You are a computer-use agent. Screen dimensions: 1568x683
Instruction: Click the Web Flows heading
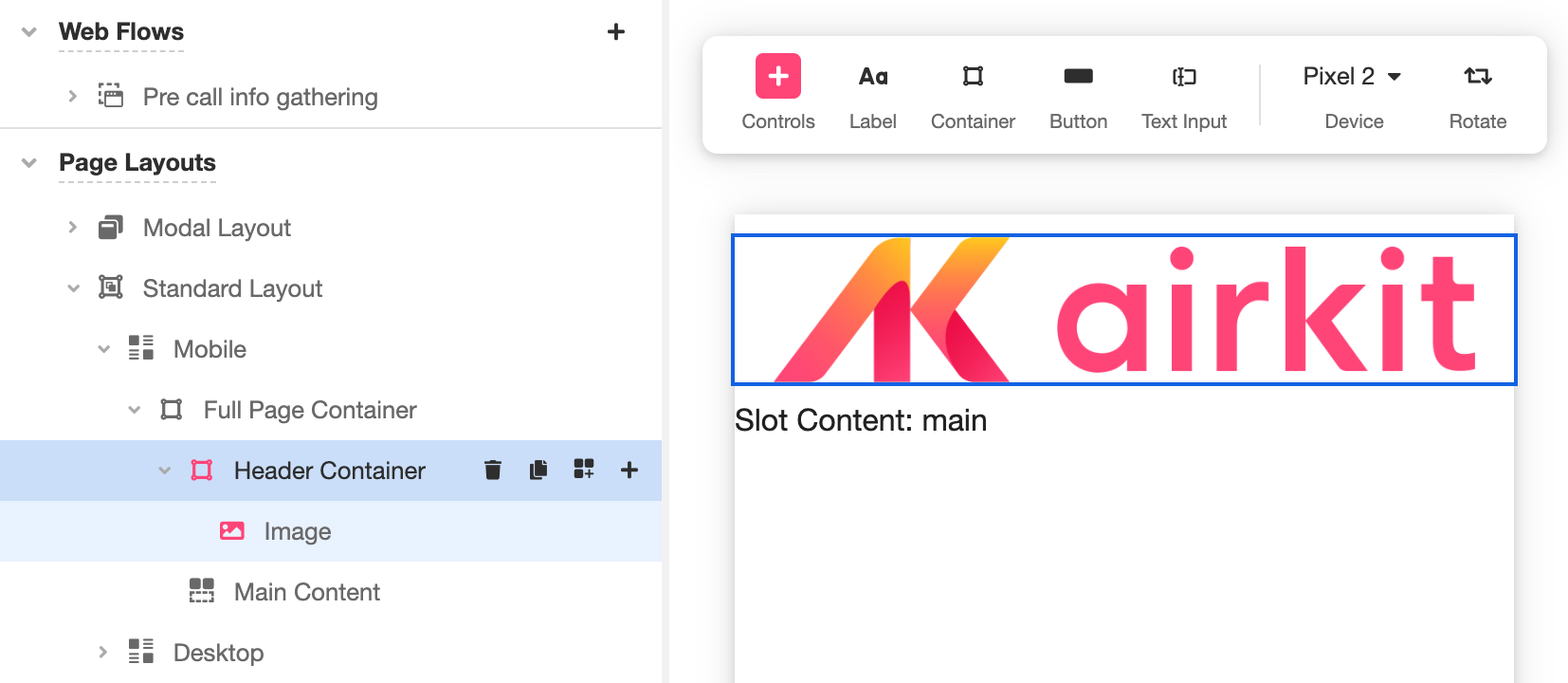click(x=121, y=31)
